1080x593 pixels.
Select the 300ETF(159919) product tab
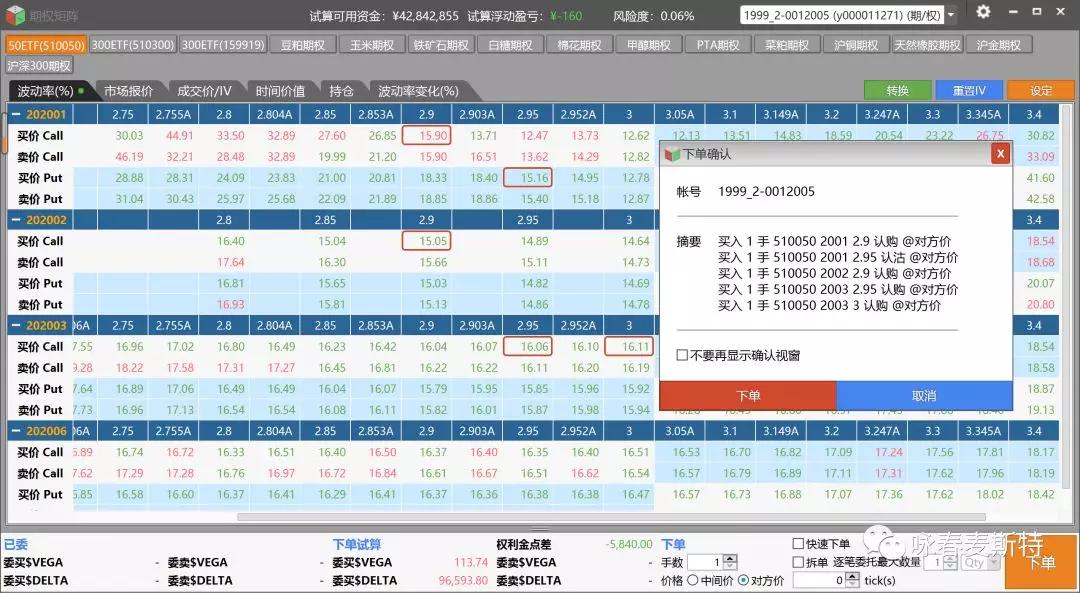tap(223, 45)
